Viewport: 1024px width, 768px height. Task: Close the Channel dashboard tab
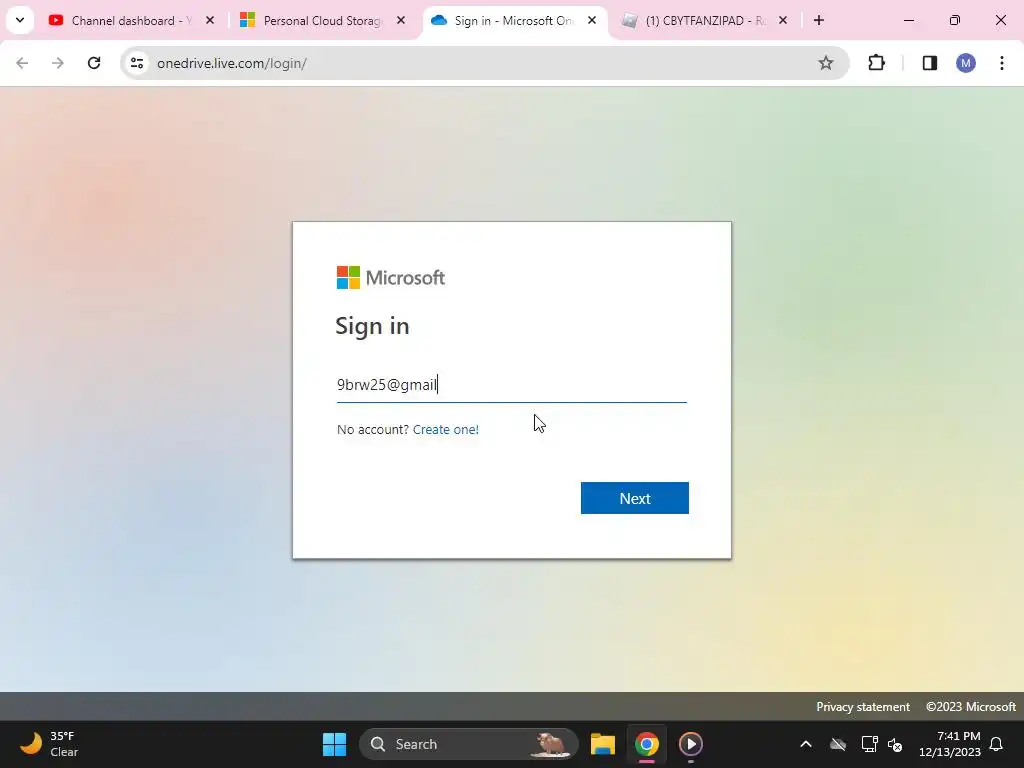(x=210, y=21)
